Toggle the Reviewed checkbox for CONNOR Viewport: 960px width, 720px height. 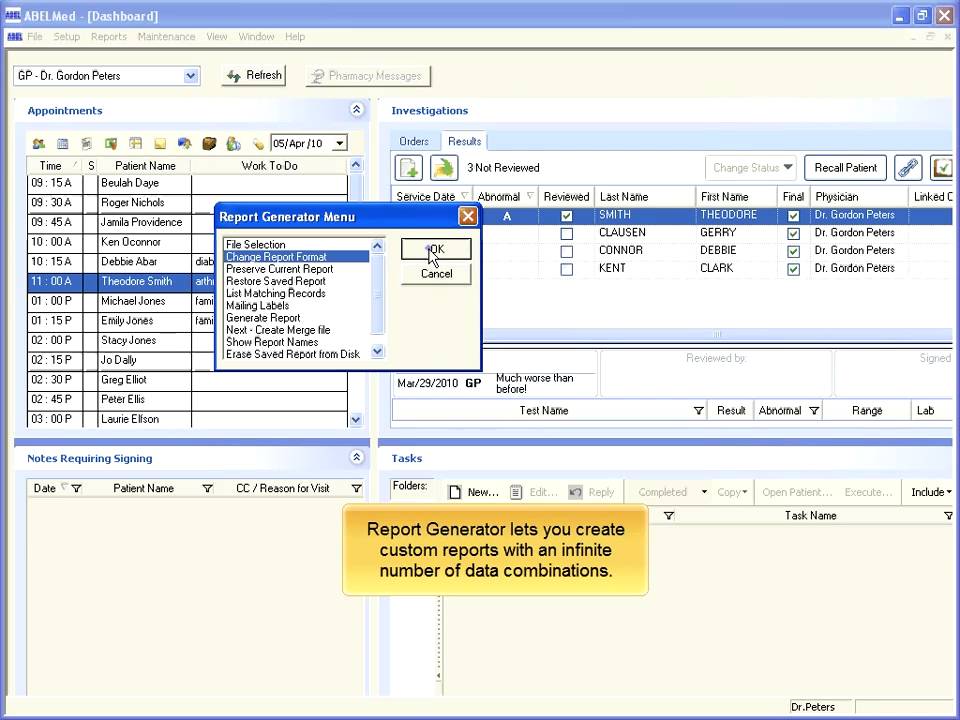567,251
